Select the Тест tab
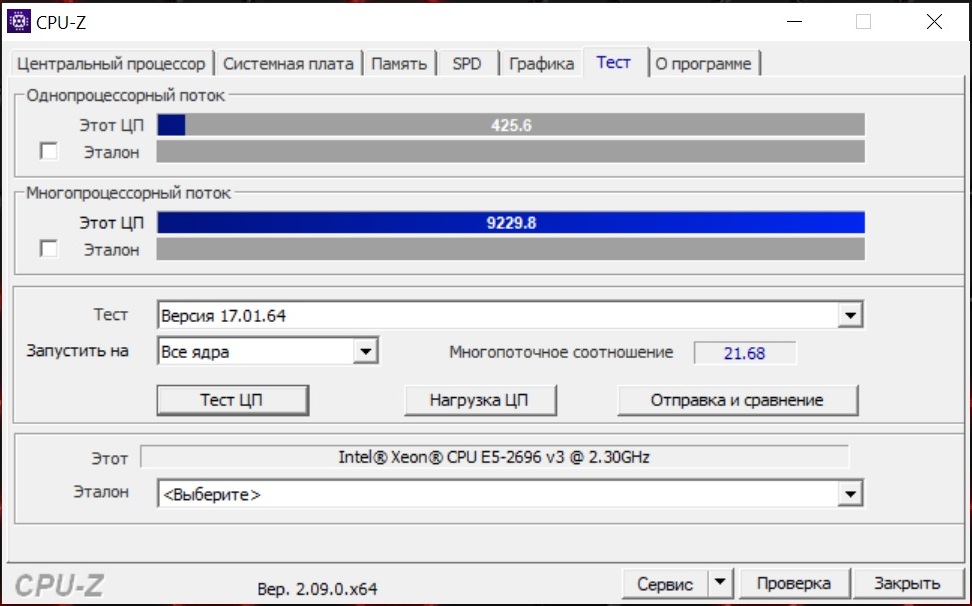972x606 pixels. [x=614, y=62]
